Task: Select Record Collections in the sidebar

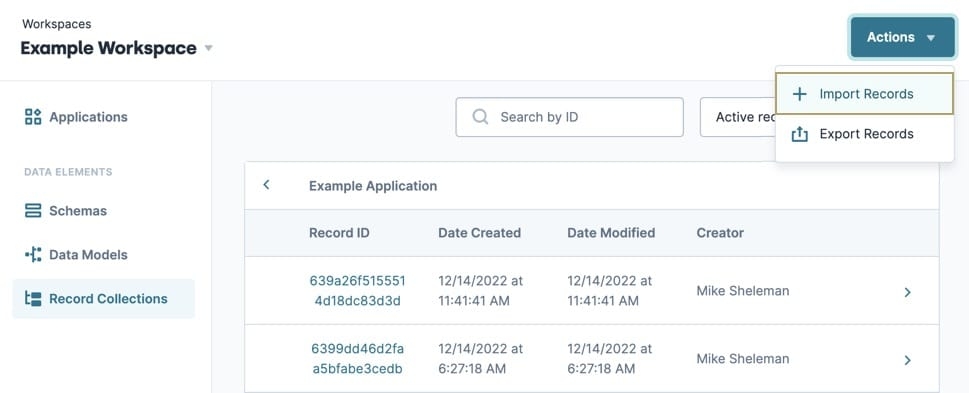Action: point(104,299)
